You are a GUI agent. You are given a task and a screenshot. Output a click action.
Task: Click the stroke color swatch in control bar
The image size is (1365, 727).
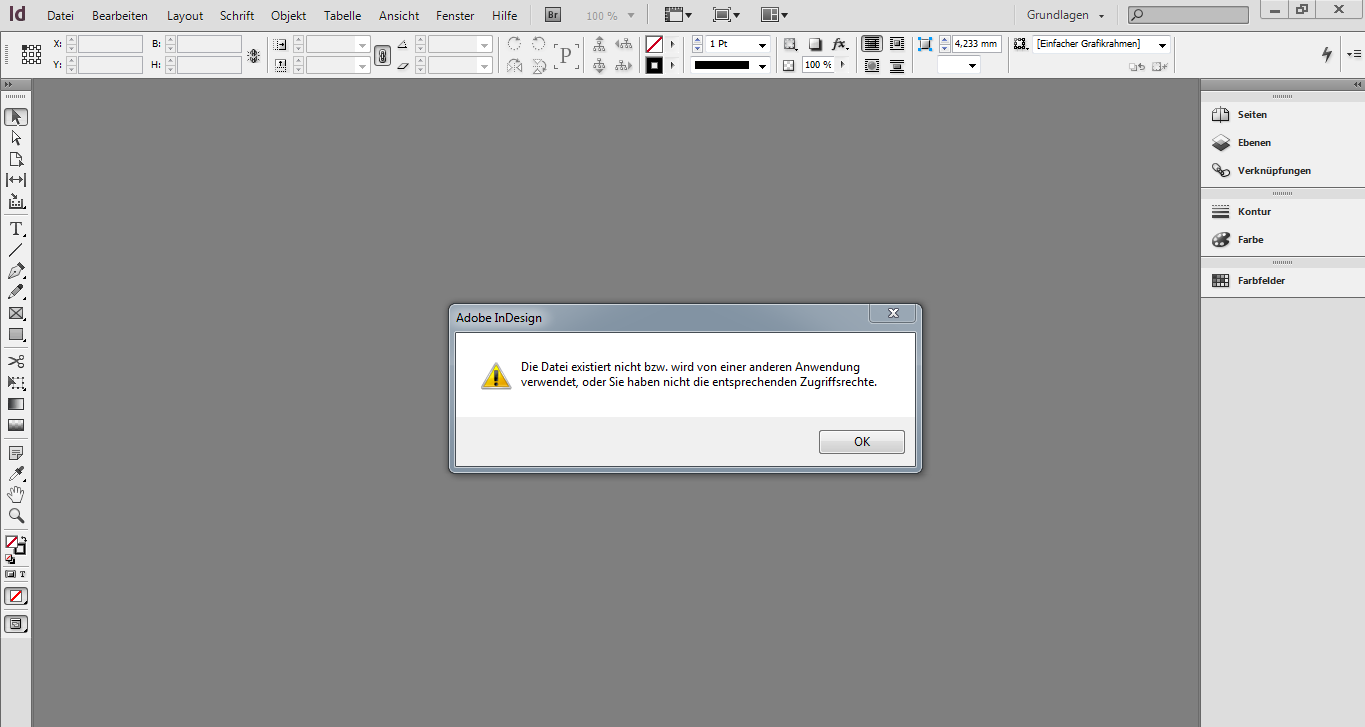pos(654,66)
